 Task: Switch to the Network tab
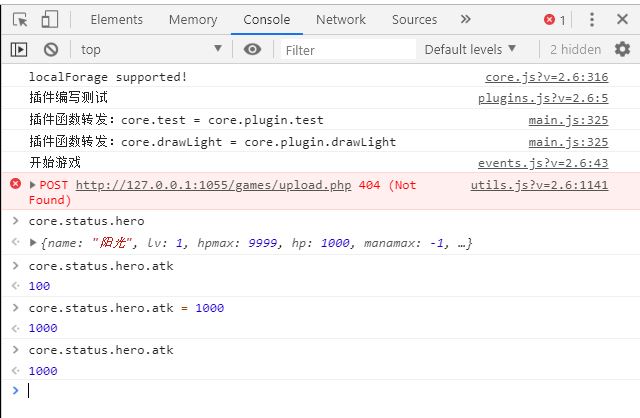tap(341, 19)
